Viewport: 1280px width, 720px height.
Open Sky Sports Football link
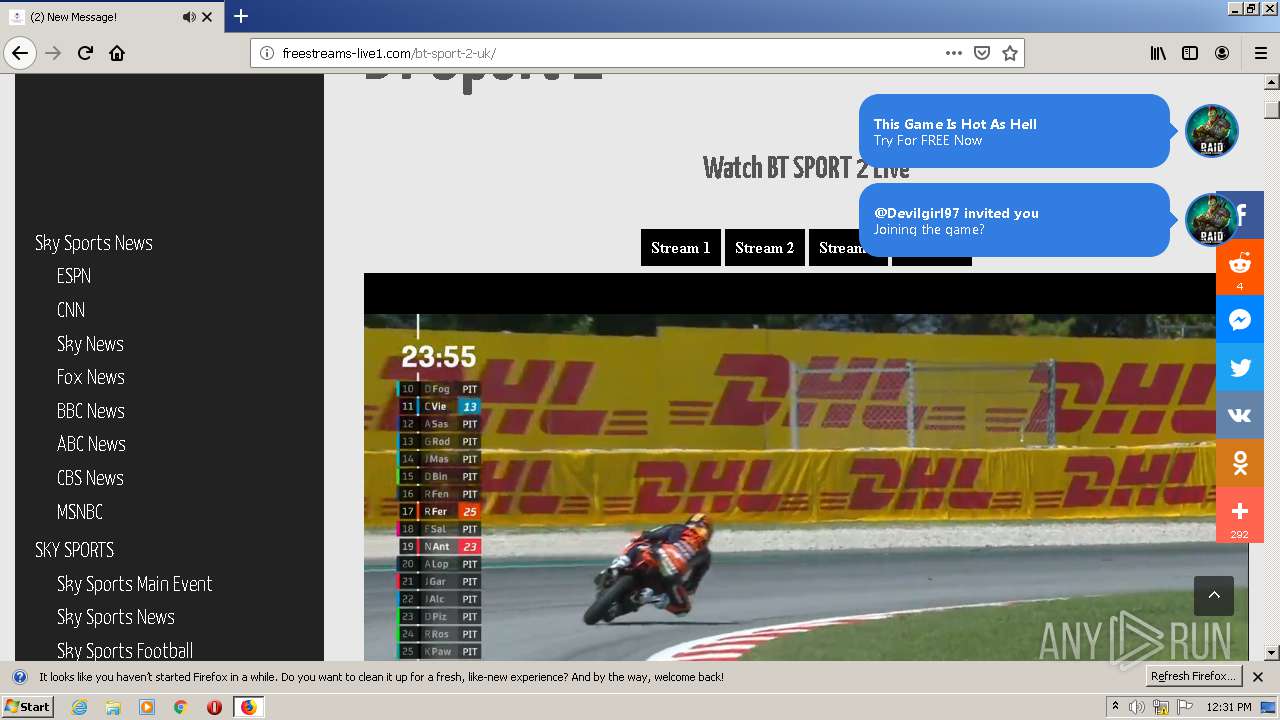[125, 650]
